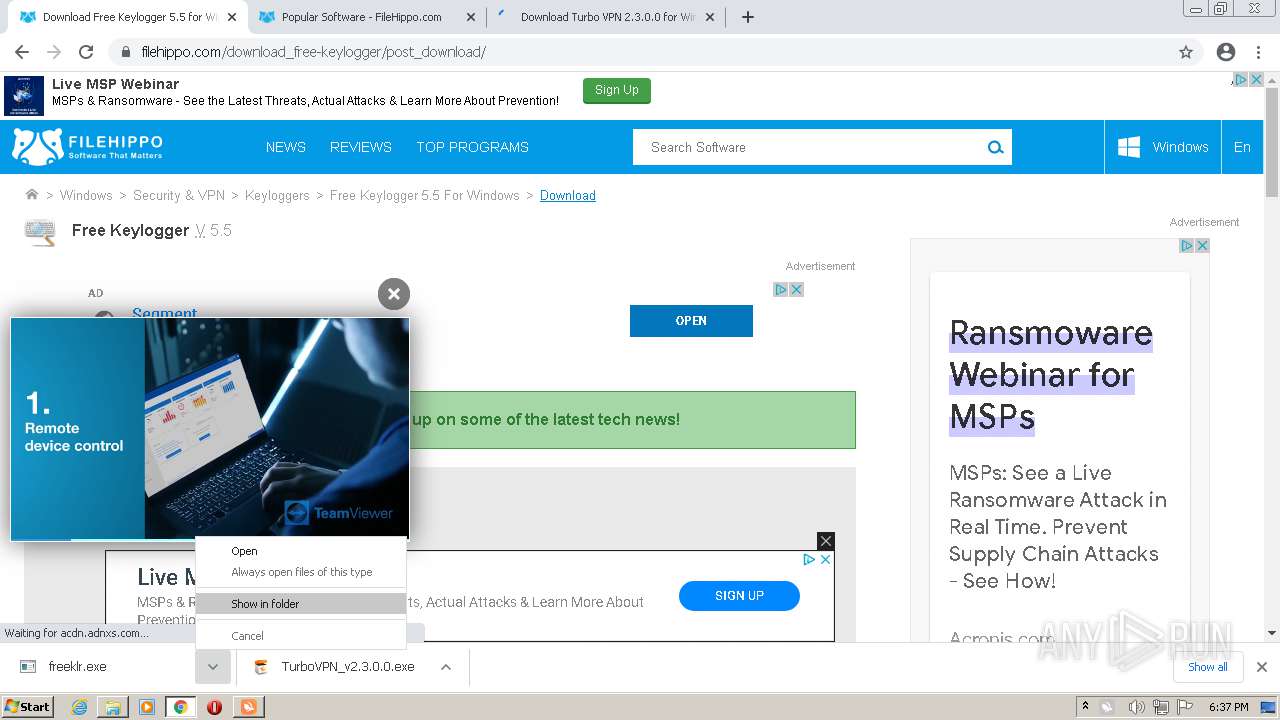The width and height of the screenshot is (1280, 720).
Task: Open TurboVPN_v2.3.0.0.exe downloaded file
Action: (347, 667)
